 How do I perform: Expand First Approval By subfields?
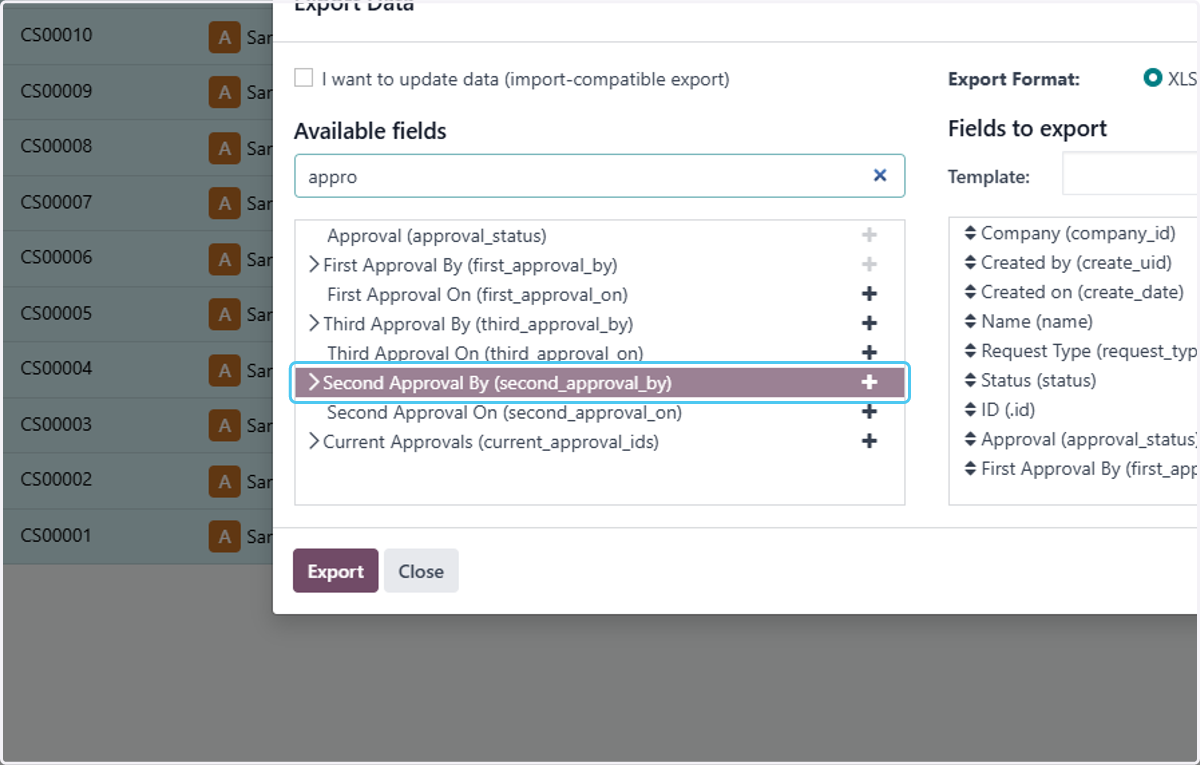click(x=314, y=265)
